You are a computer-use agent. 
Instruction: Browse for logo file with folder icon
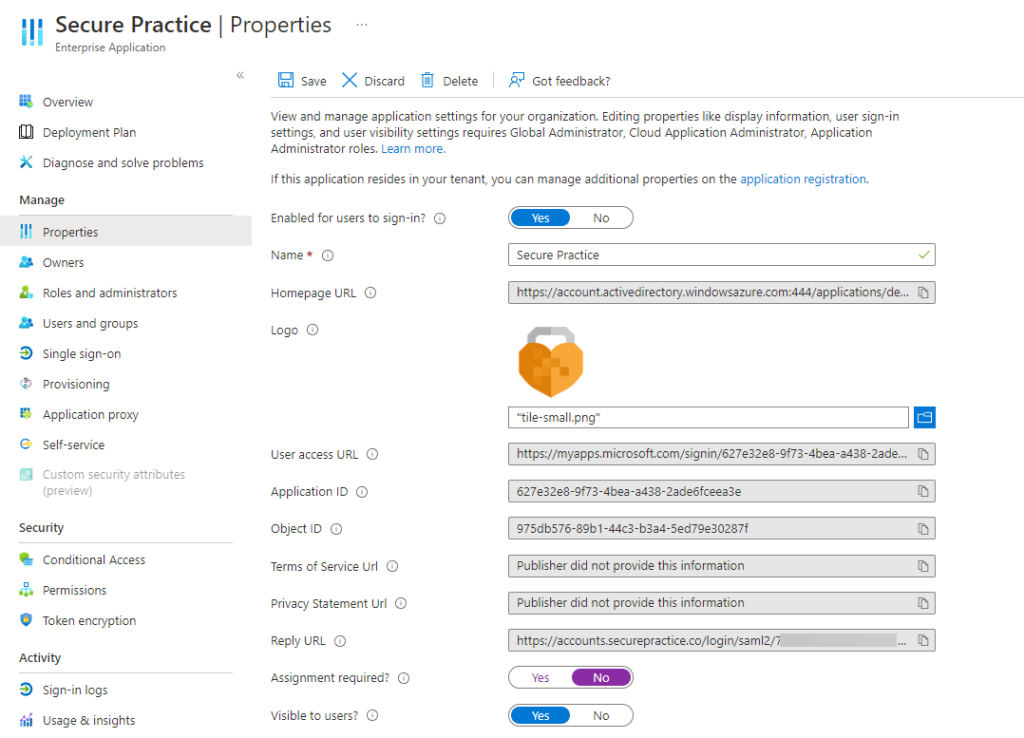coord(924,417)
